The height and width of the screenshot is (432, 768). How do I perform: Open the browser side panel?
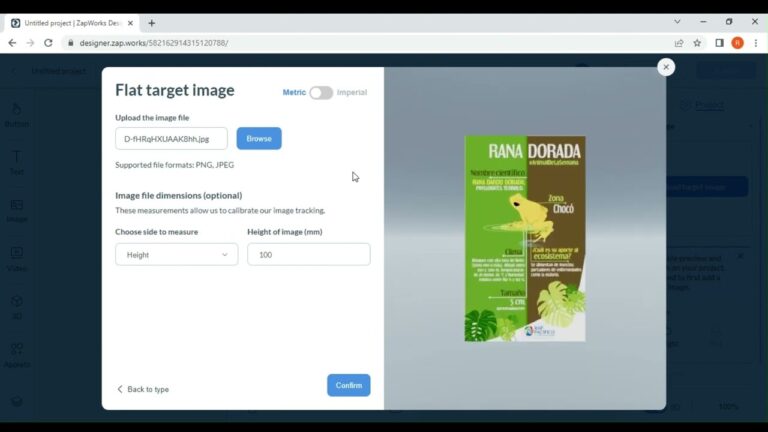click(719, 43)
